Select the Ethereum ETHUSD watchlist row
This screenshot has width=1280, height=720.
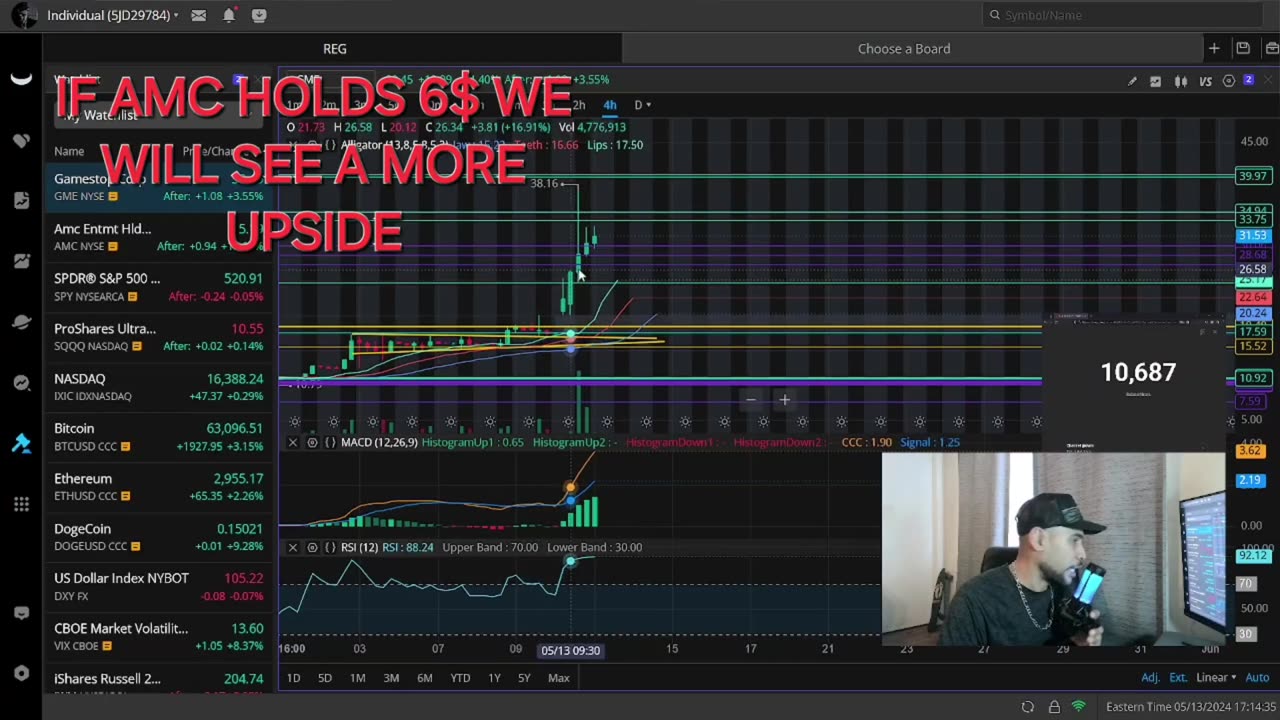click(x=158, y=487)
